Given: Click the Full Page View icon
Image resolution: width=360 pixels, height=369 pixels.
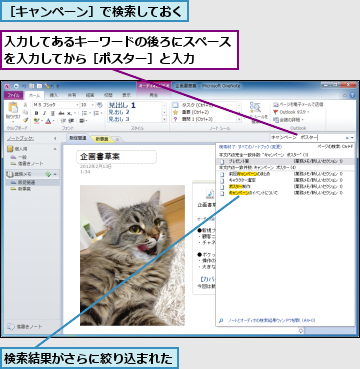Looking at the screenshot, I should 39,86.
